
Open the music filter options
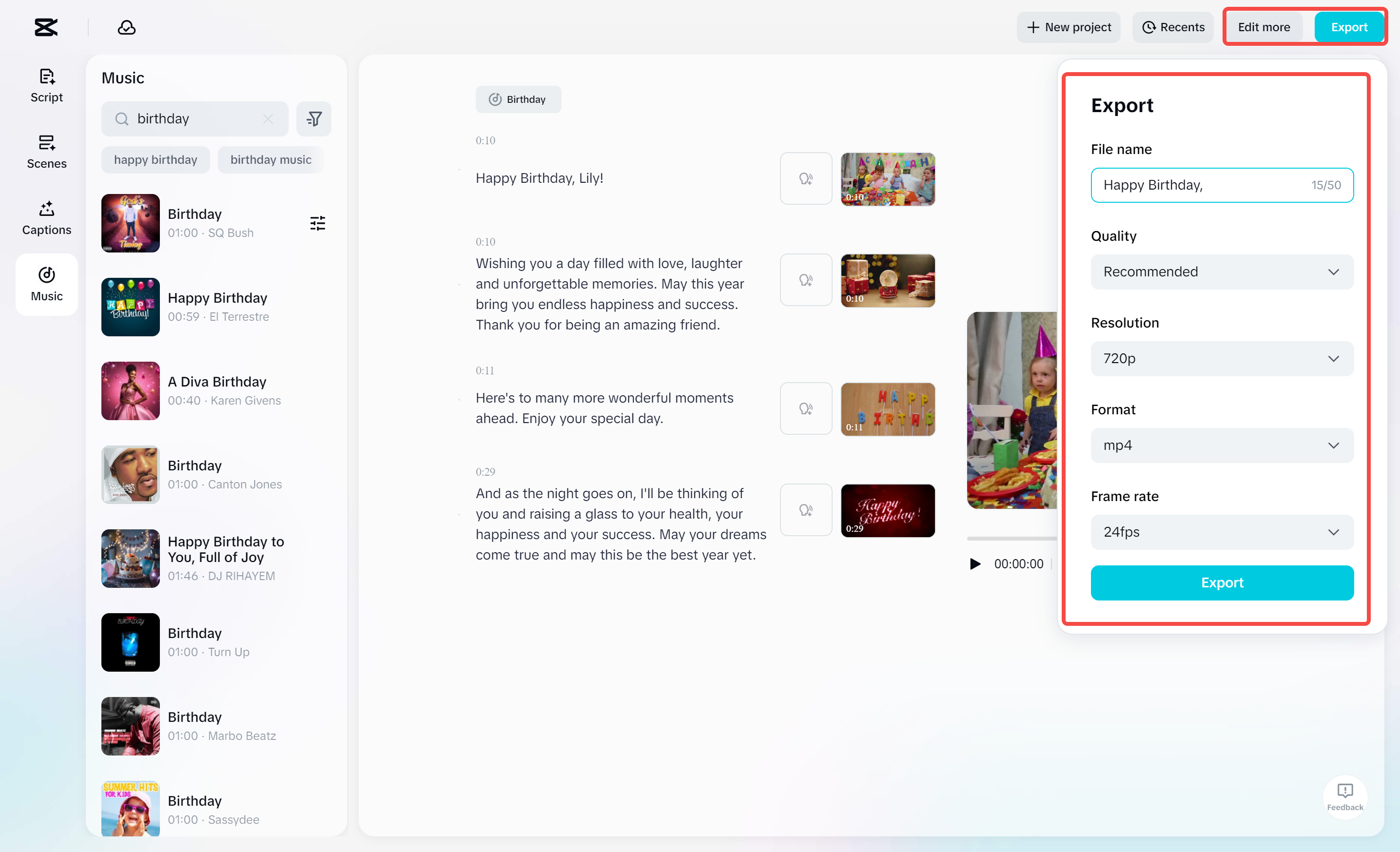pyautogui.click(x=313, y=119)
